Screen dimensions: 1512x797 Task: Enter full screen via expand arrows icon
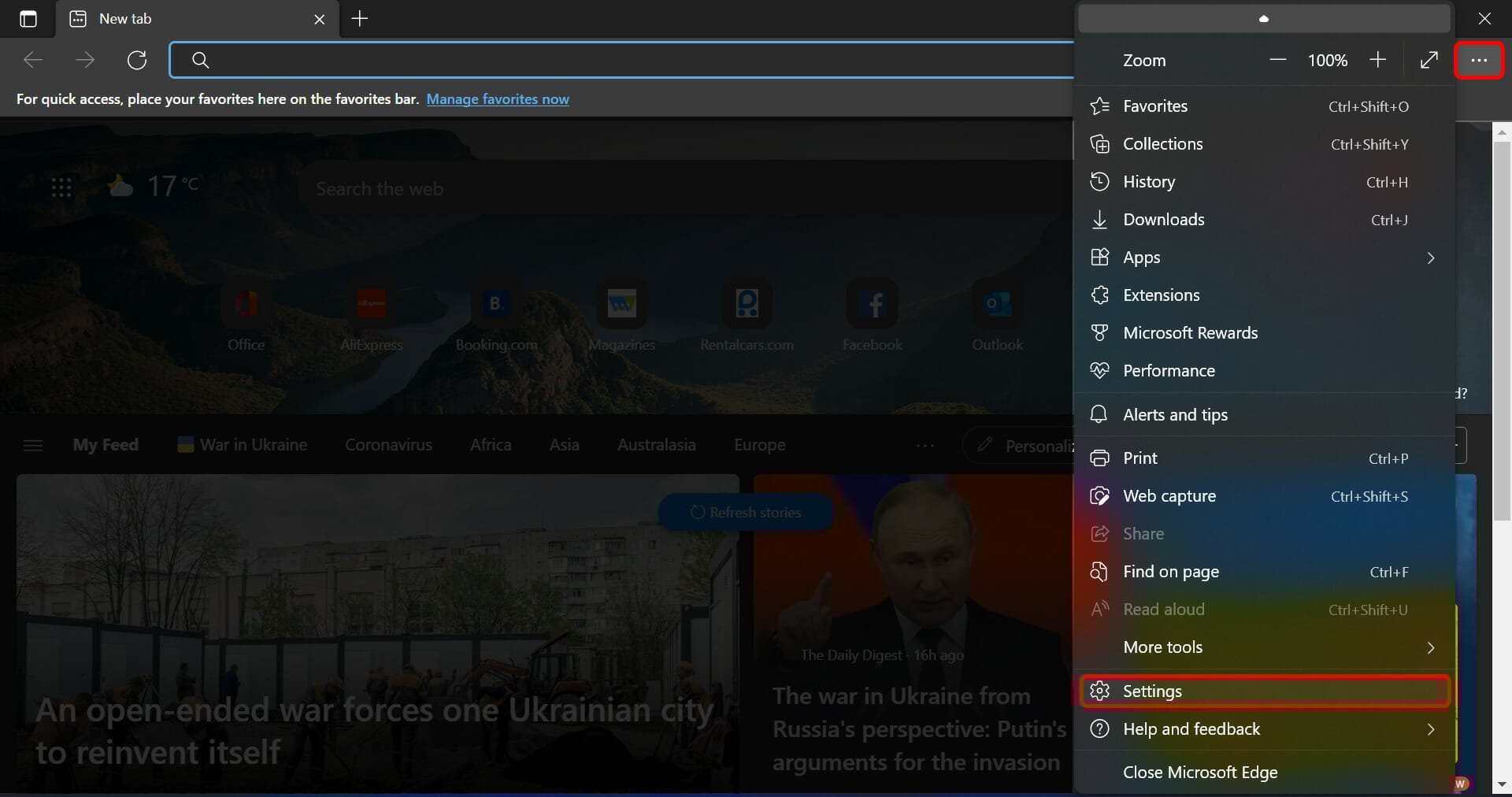pos(1429,60)
